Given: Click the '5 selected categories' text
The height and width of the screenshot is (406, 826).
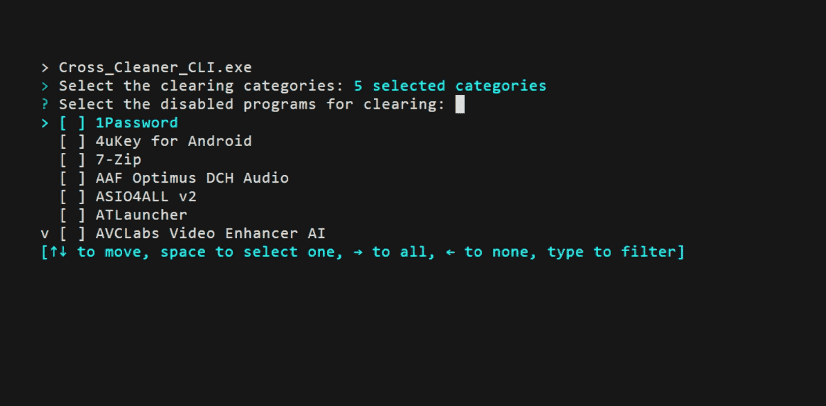Looking at the screenshot, I should pyautogui.click(x=450, y=86).
